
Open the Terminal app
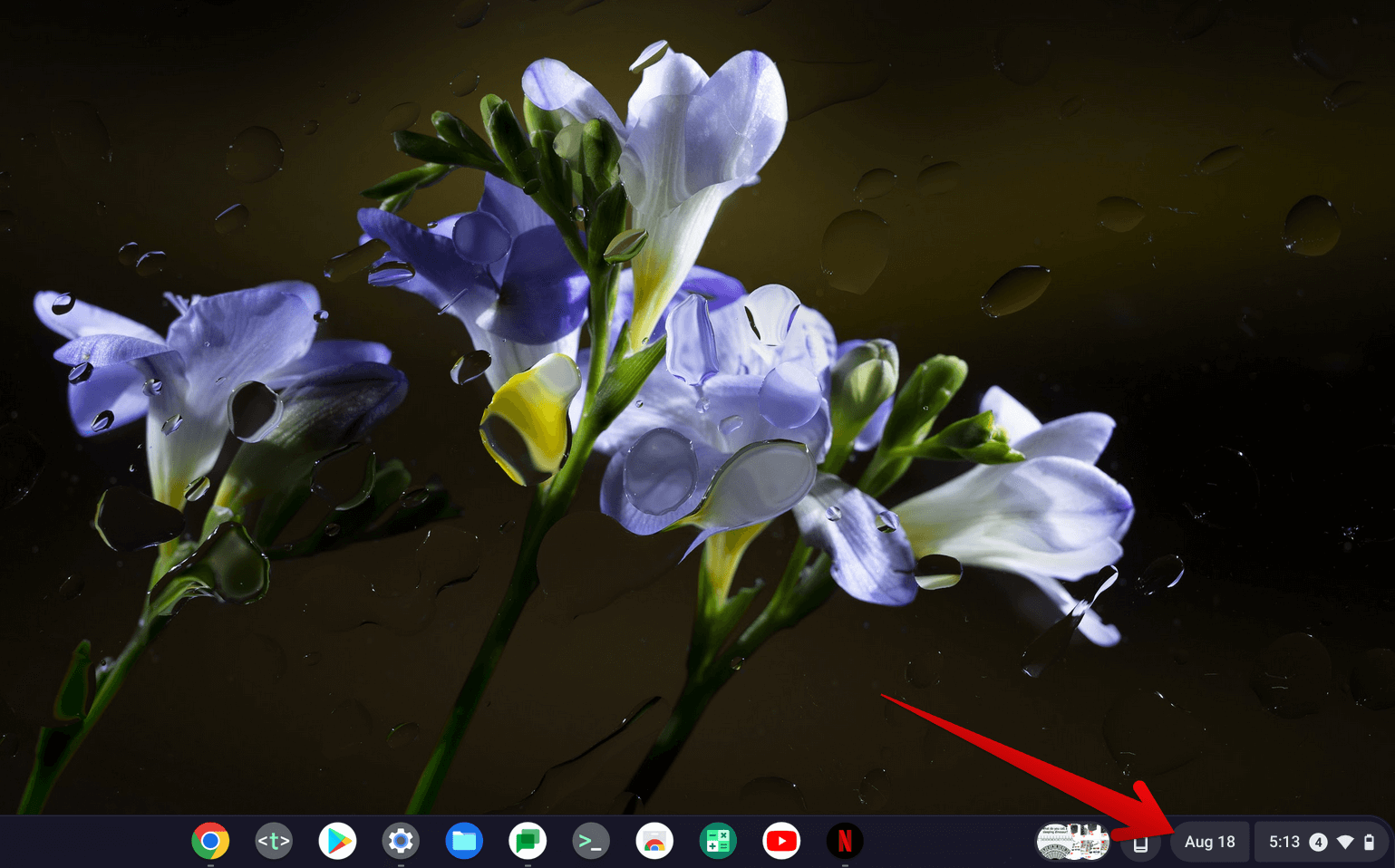591,842
